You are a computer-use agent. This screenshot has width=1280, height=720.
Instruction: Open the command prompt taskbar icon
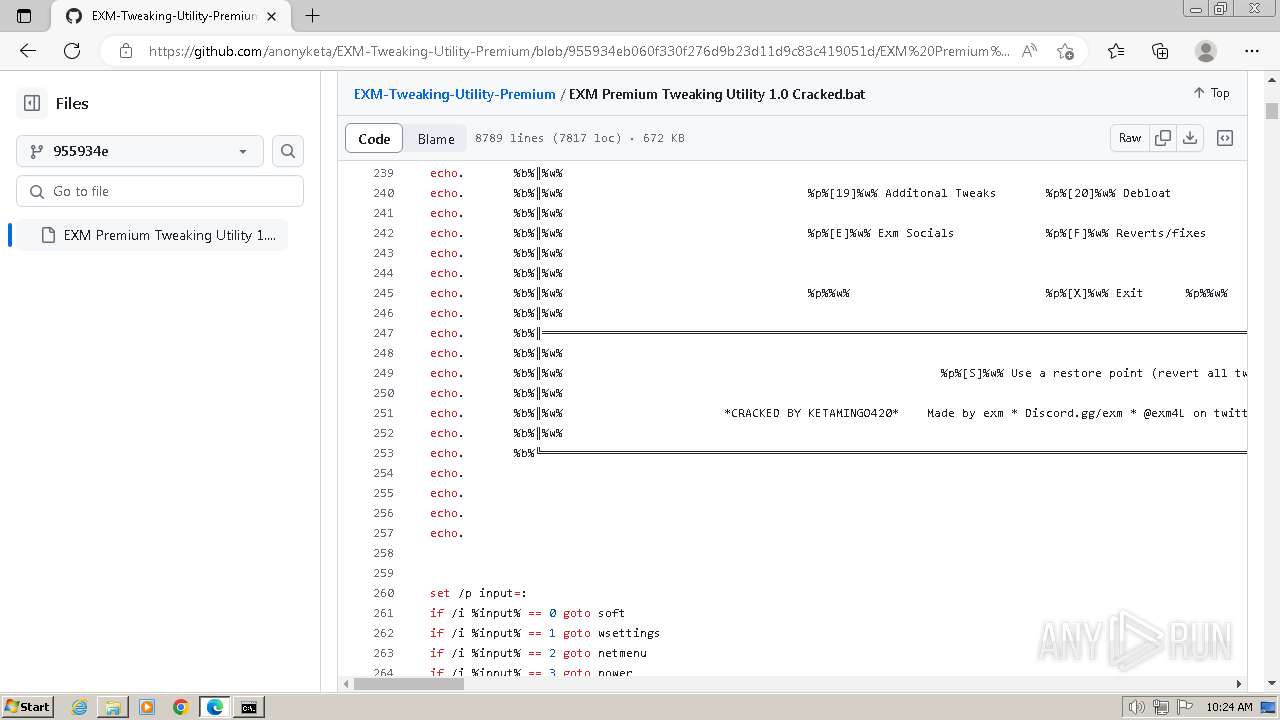click(x=248, y=707)
